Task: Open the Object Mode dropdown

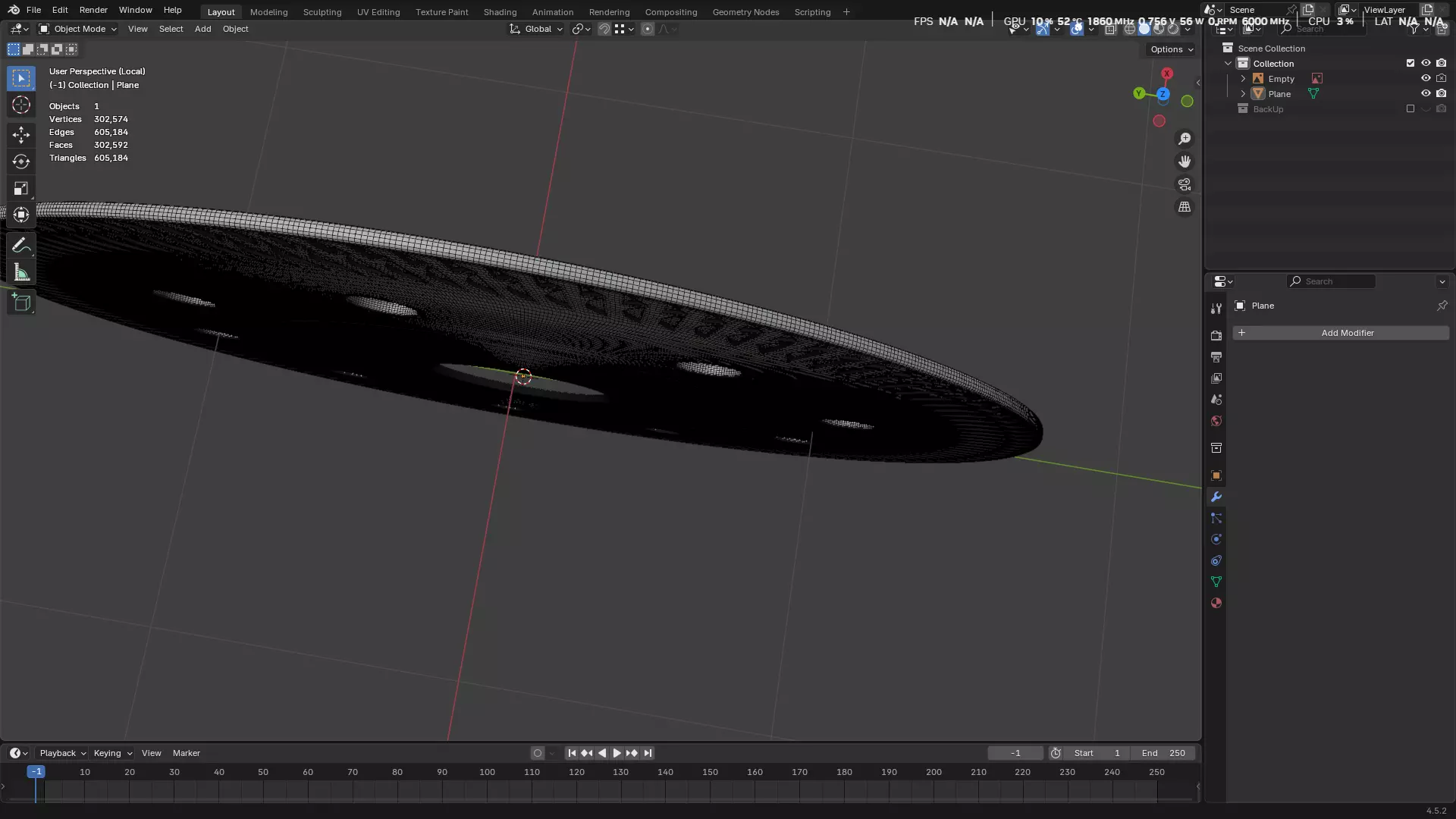Action: point(78,29)
